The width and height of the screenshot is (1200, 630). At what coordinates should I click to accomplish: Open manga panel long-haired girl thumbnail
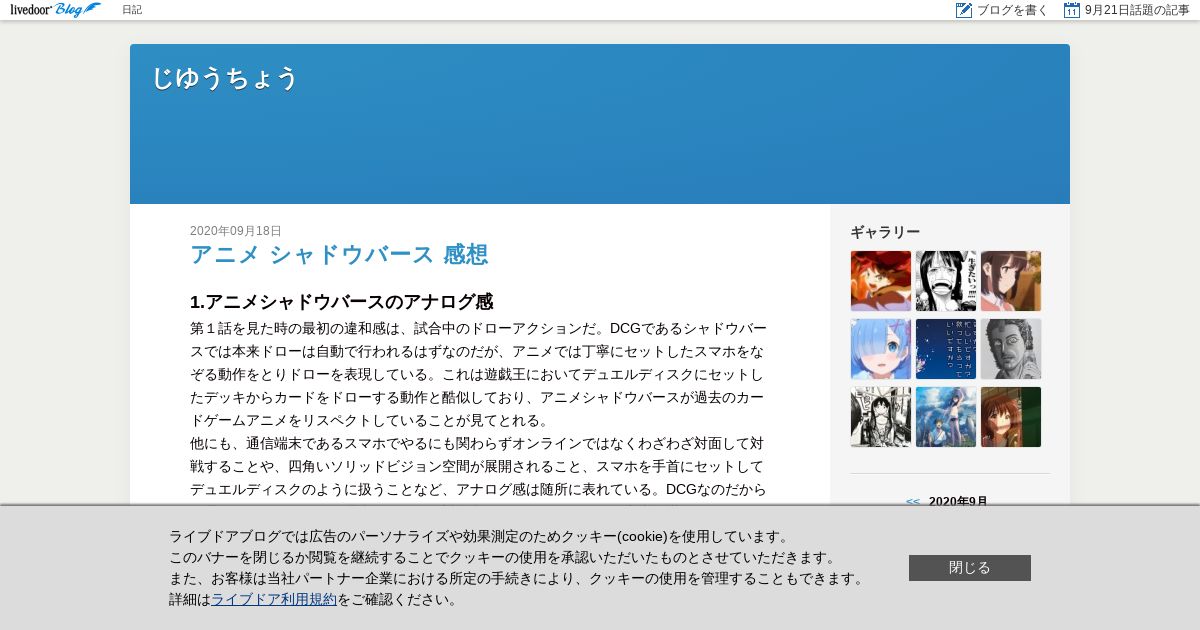pyautogui.click(x=881, y=417)
